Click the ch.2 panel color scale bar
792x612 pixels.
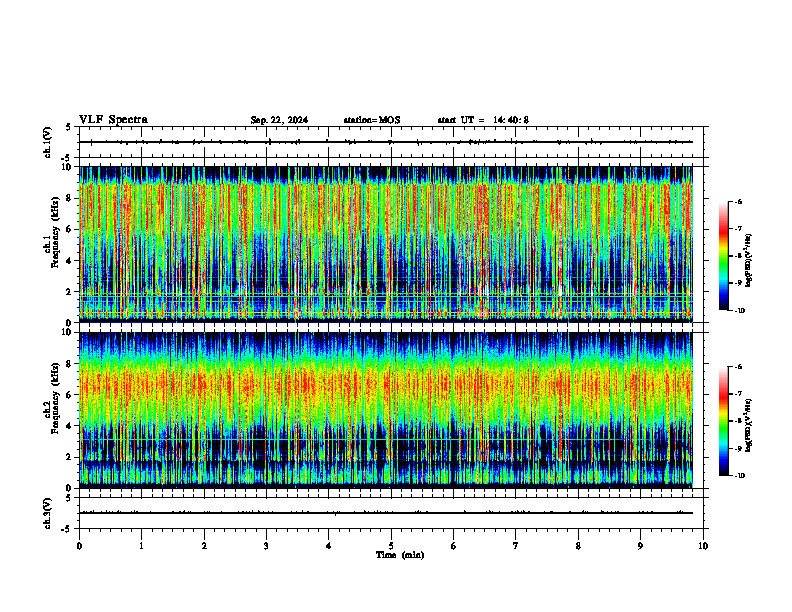pyautogui.click(x=723, y=421)
